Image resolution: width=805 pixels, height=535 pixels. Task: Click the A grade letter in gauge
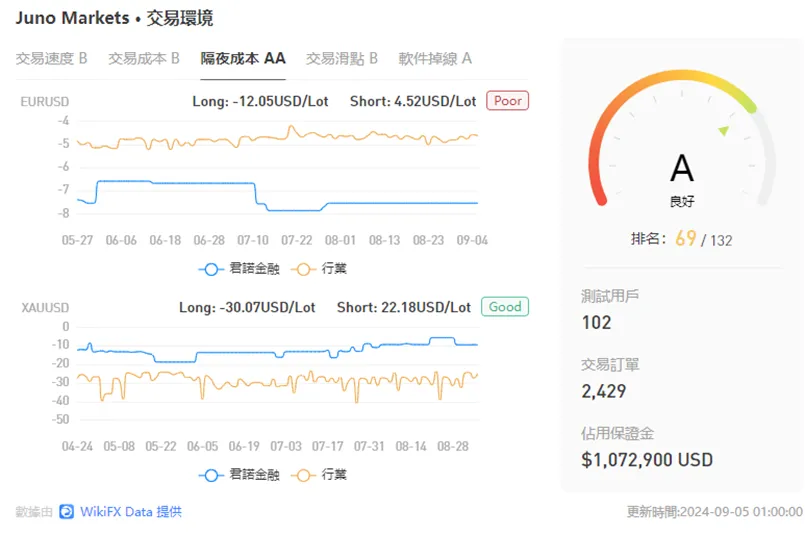click(682, 168)
